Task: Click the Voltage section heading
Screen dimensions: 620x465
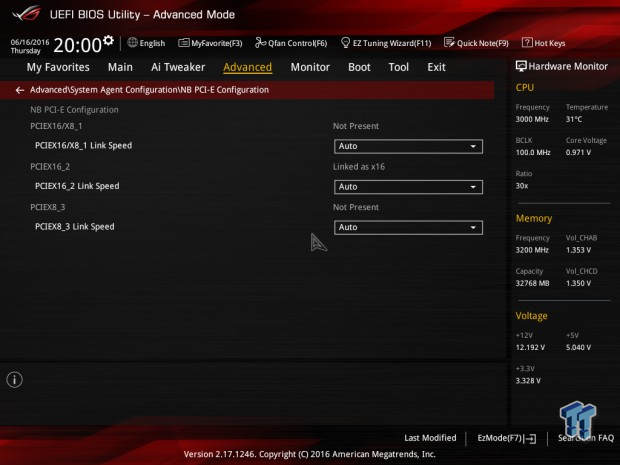Action: click(531, 316)
